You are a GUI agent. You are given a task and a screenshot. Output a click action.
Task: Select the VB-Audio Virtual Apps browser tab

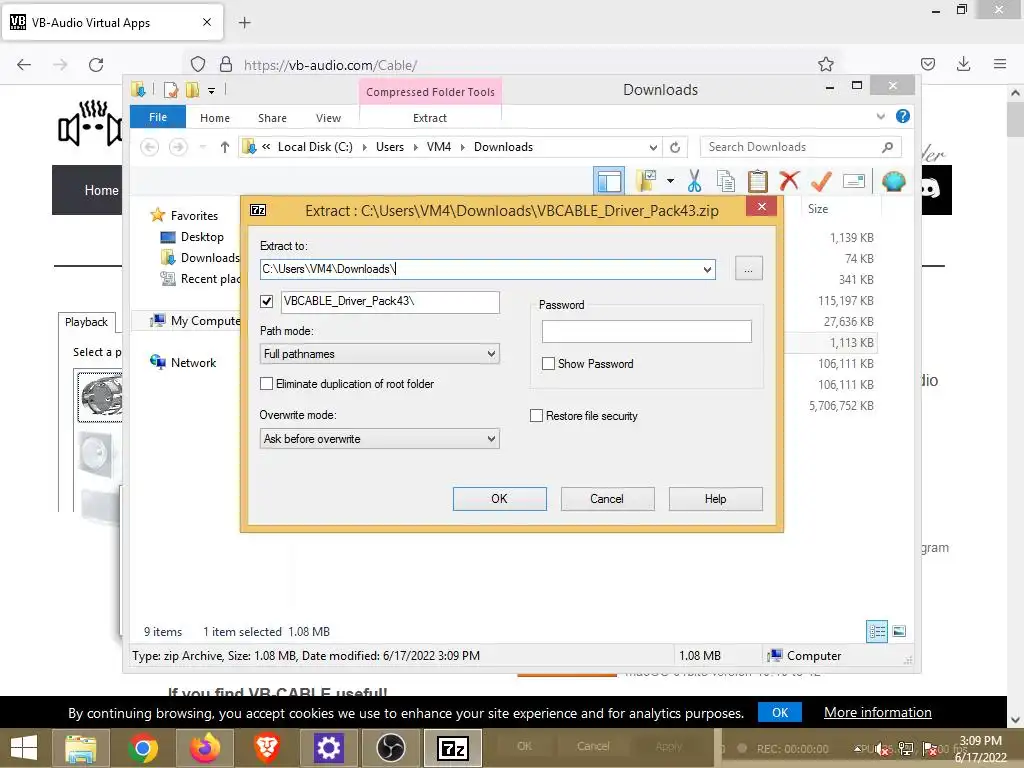coord(112,22)
